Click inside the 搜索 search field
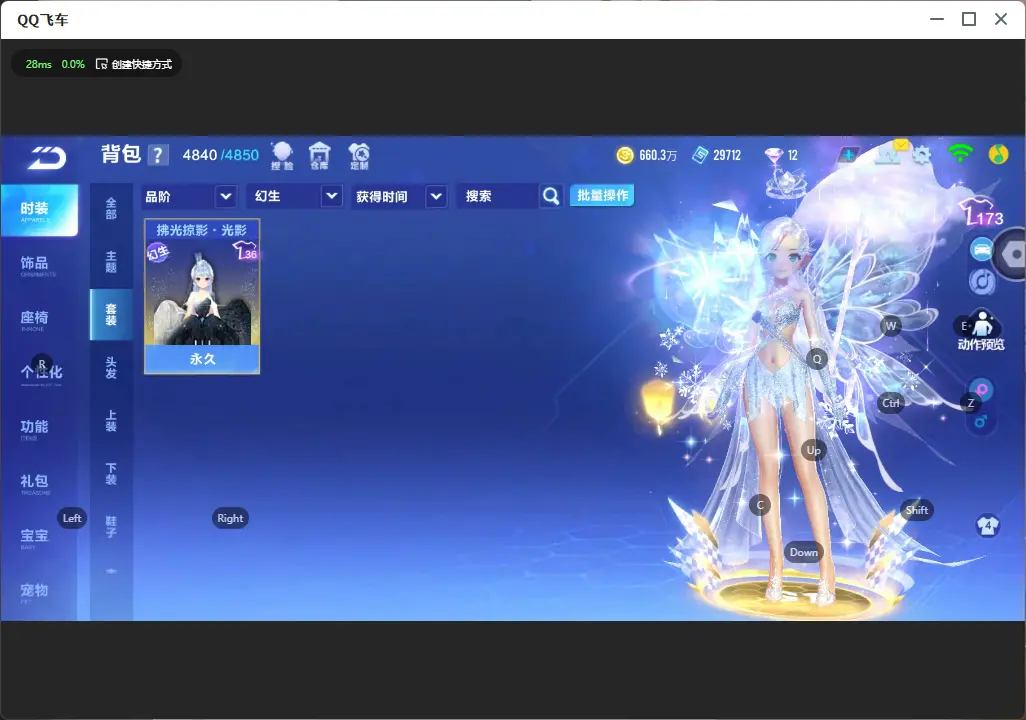This screenshot has width=1026, height=720. click(498, 196)
